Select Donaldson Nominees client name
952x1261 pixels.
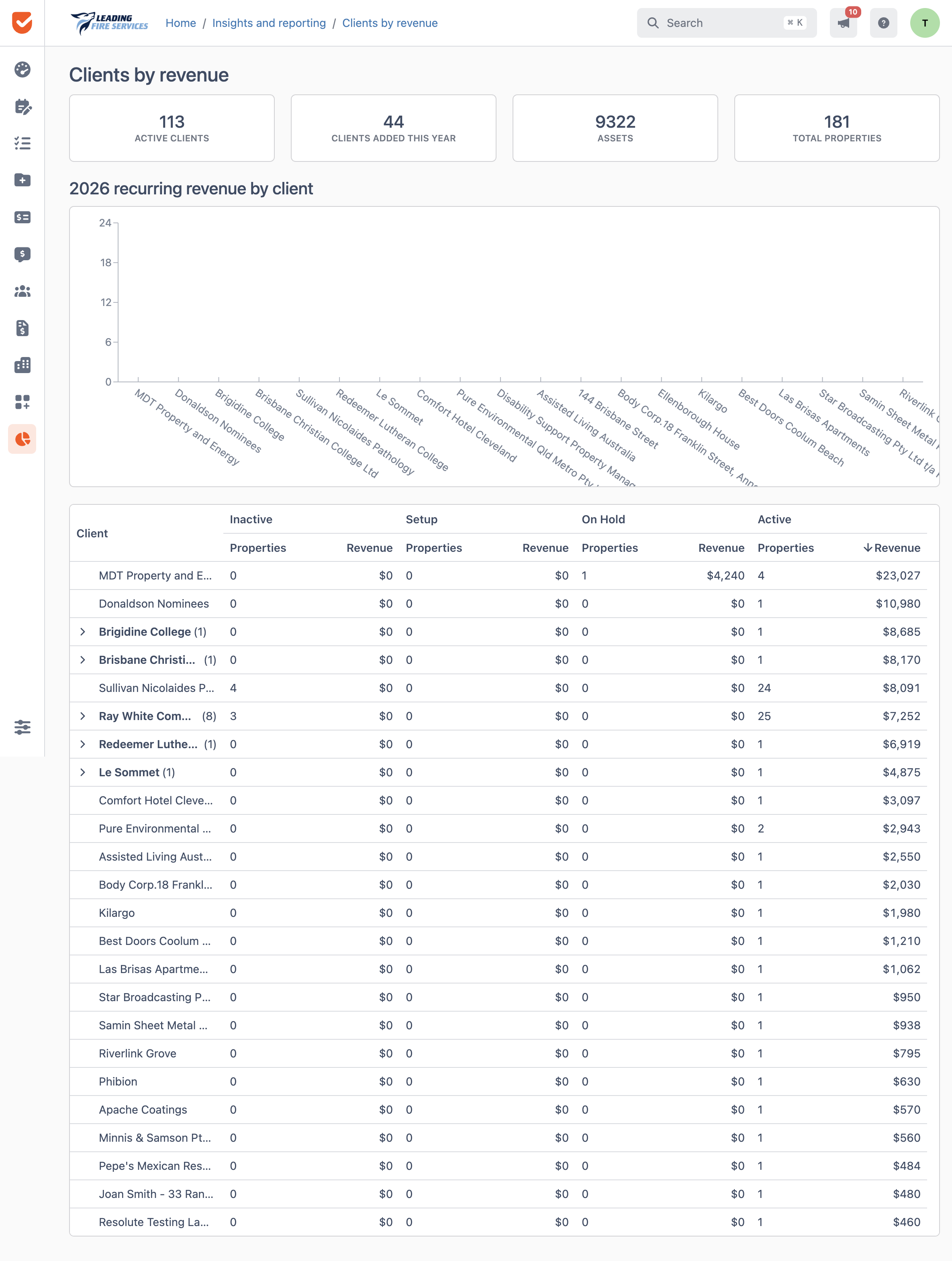tap(154, 604)
